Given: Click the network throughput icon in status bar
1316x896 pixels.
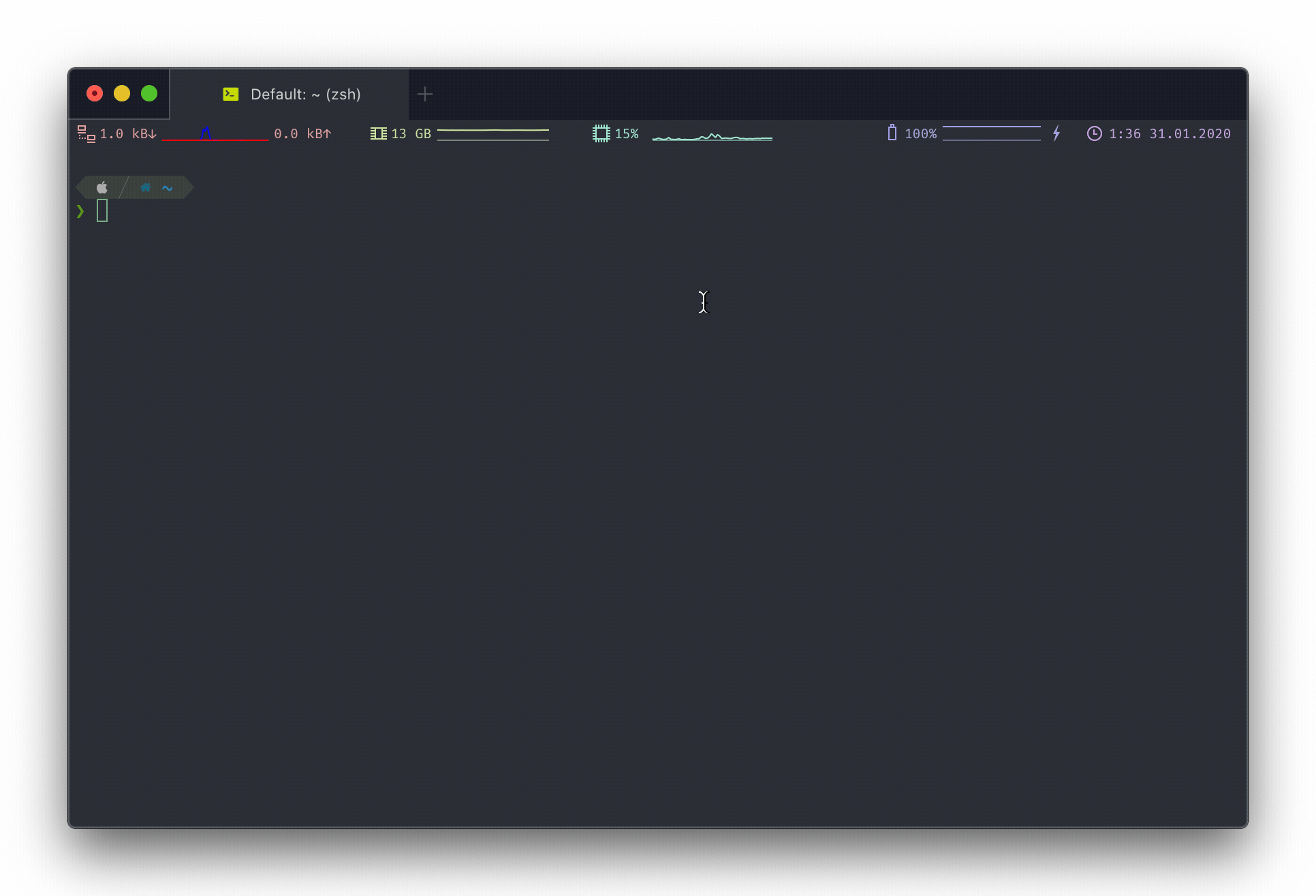Looking at the screenshot, I should tap(86, 133).
